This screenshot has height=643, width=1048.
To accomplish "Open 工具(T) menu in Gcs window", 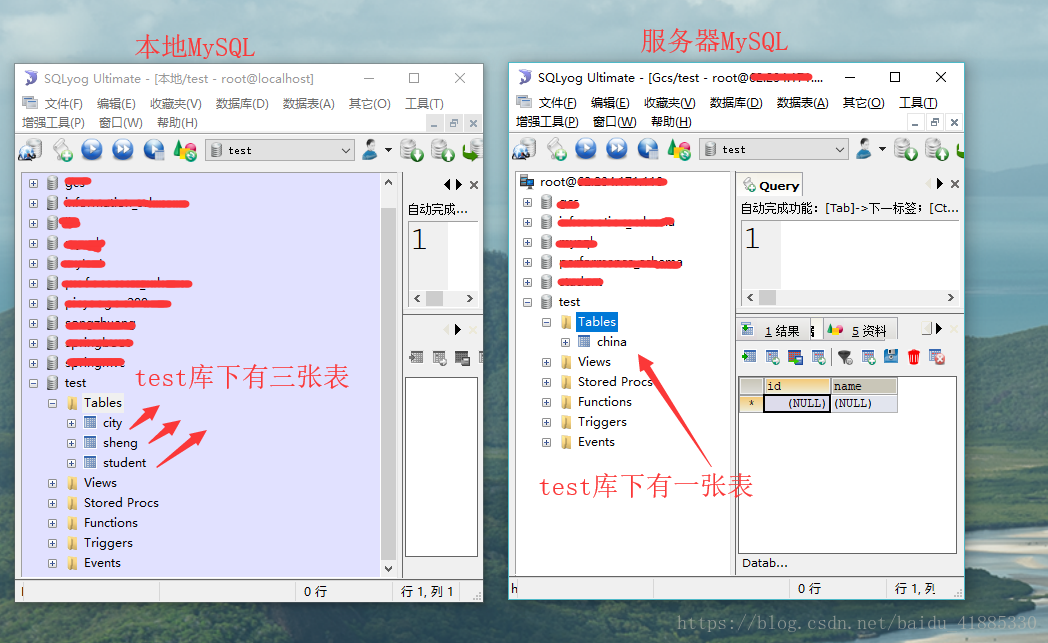I will tap(918, 103).
